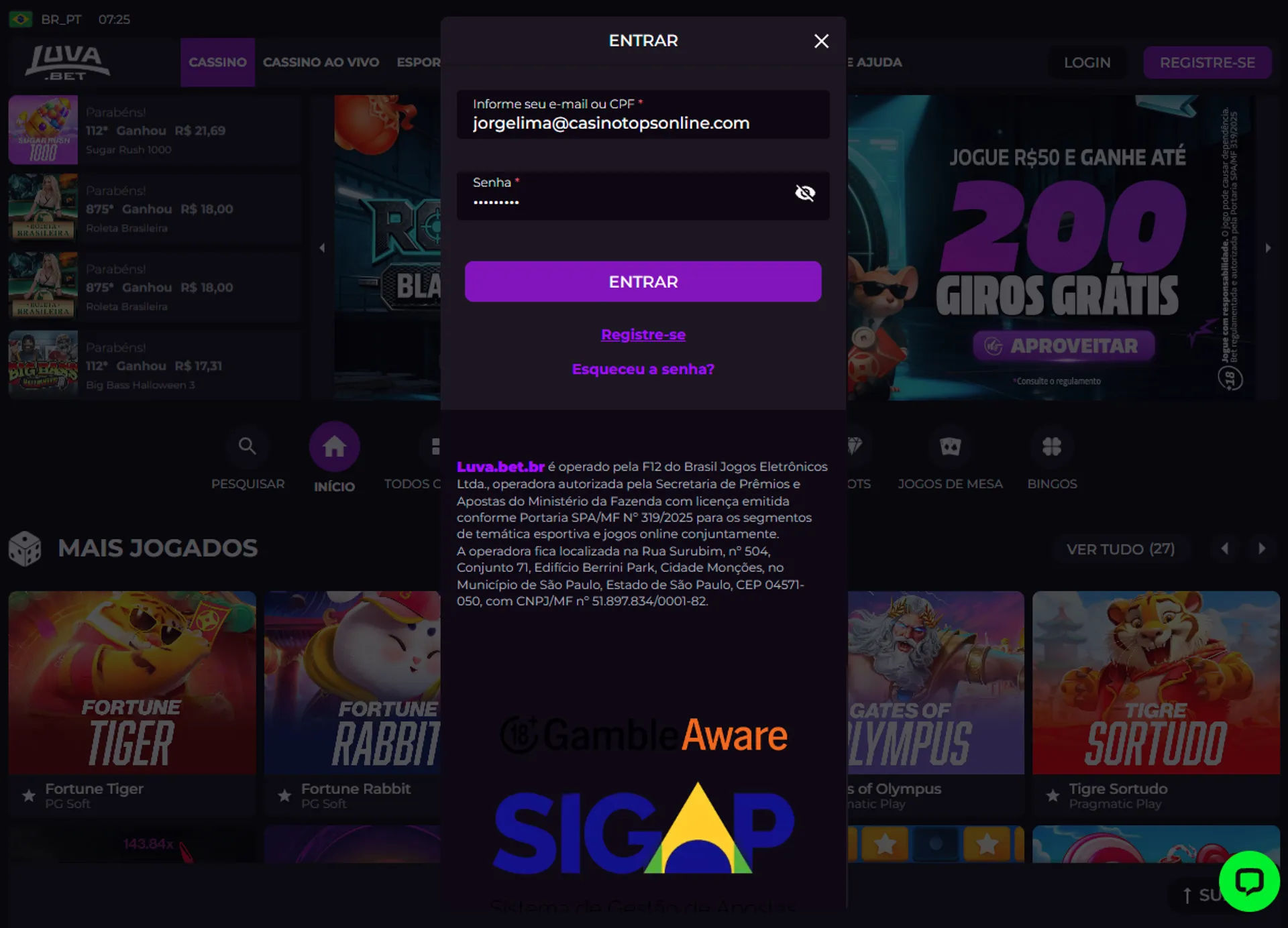The height and width of the screenshot is (928, 1288).
Task: Click the Brazilian flag icon next to BR_PT
Action: tap(19, 19)
